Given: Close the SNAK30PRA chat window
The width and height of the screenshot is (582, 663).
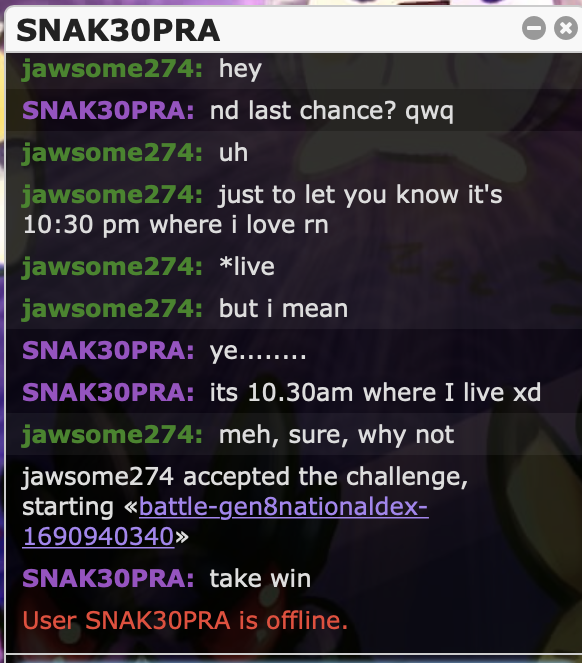Looking at the screenshot, I should 566,28.
